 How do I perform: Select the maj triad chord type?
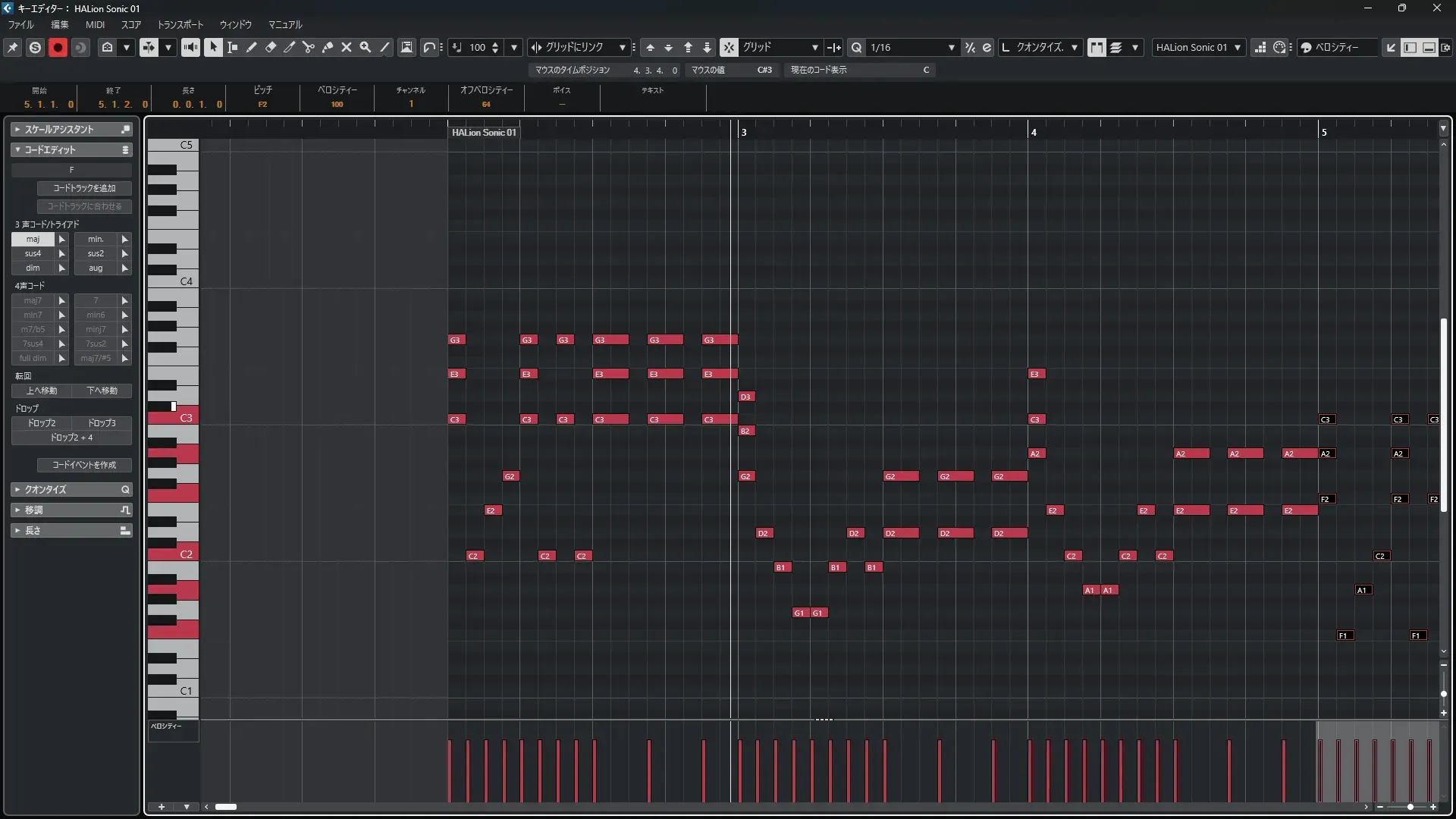tap(33, 239)
